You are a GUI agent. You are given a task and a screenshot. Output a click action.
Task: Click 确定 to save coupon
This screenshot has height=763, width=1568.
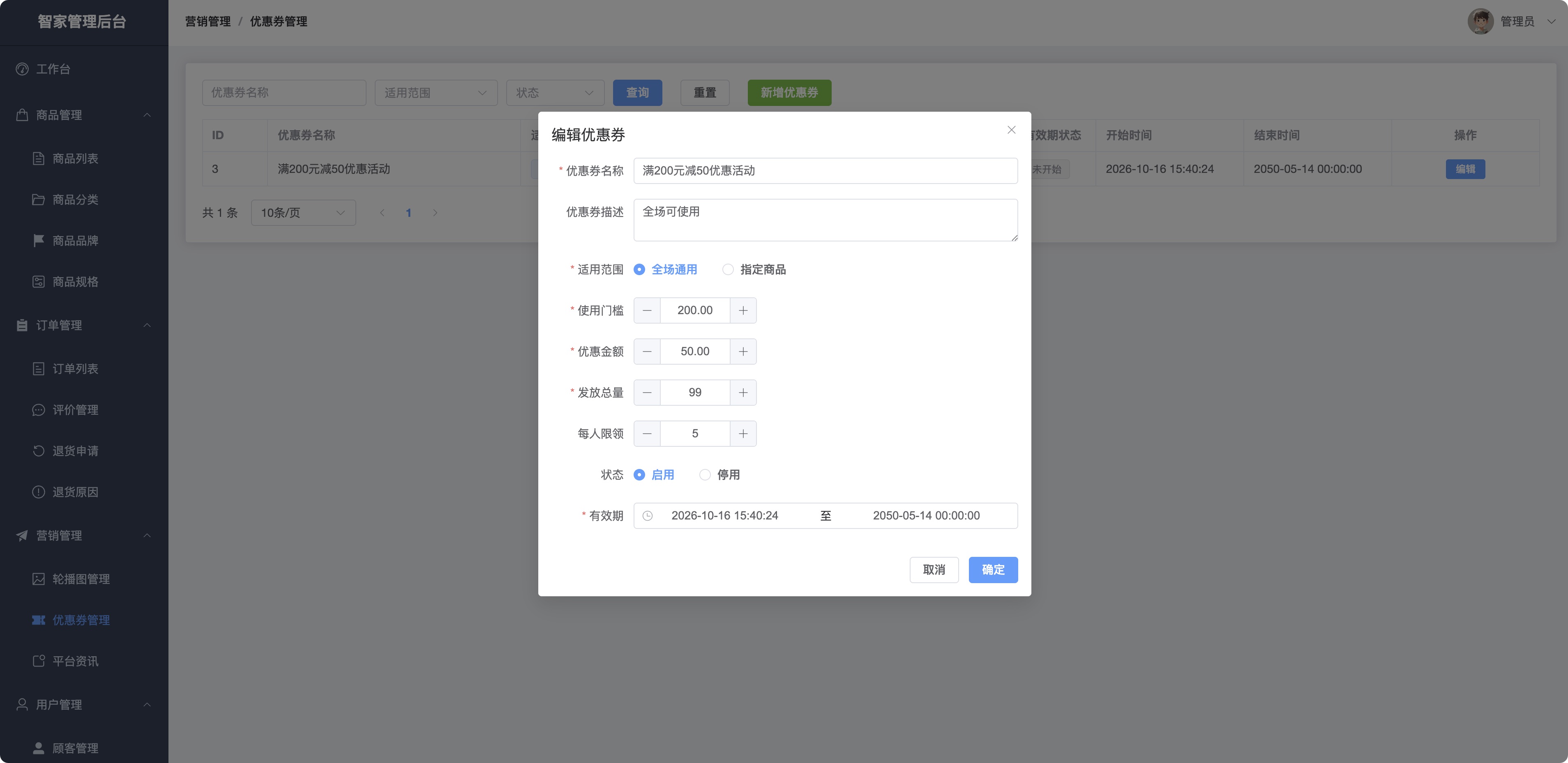[x=993, y=570]
